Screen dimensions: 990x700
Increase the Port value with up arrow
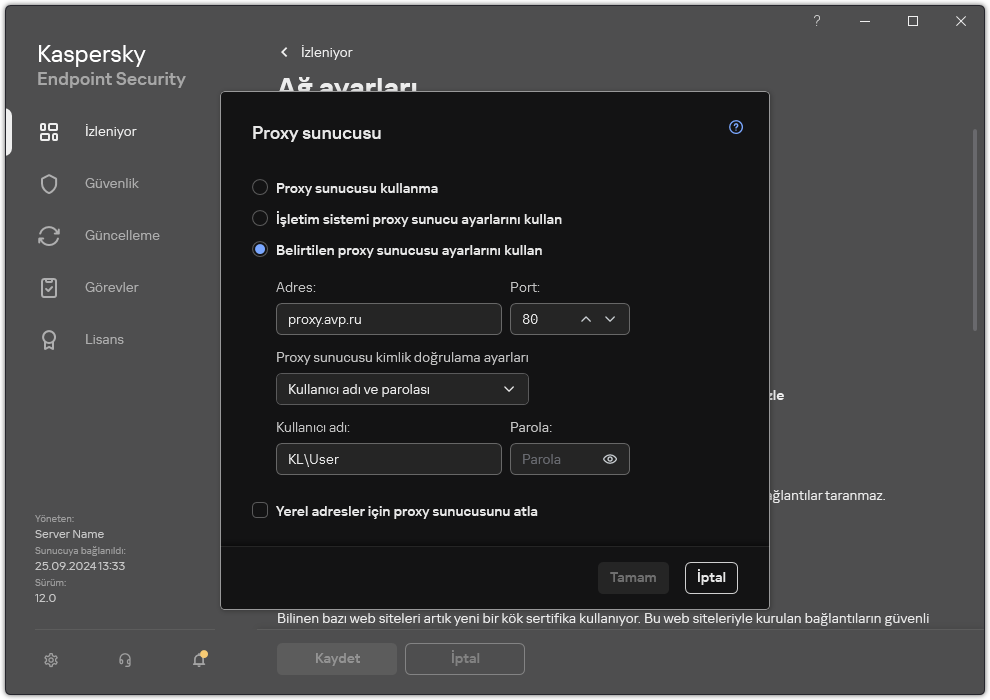[x=585, y=319]
